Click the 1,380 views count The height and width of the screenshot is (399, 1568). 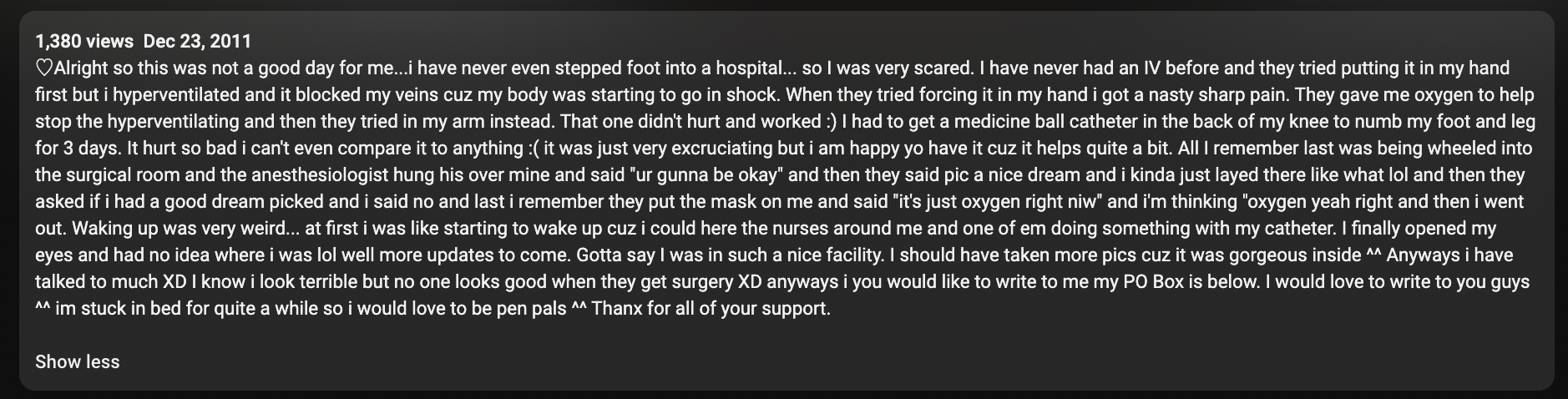tap(84, 41)
